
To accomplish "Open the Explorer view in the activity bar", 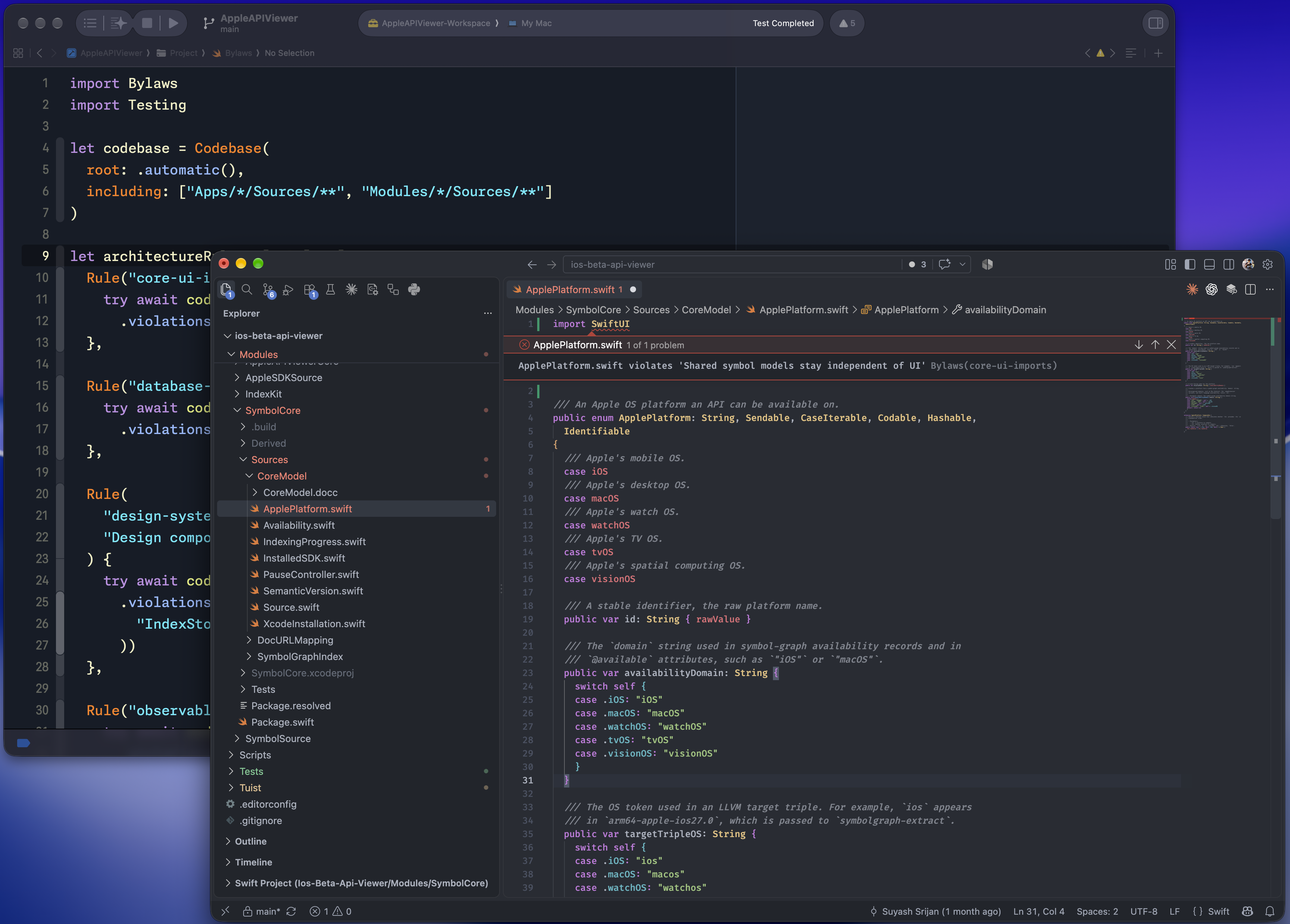I will (x=226, y=289).
